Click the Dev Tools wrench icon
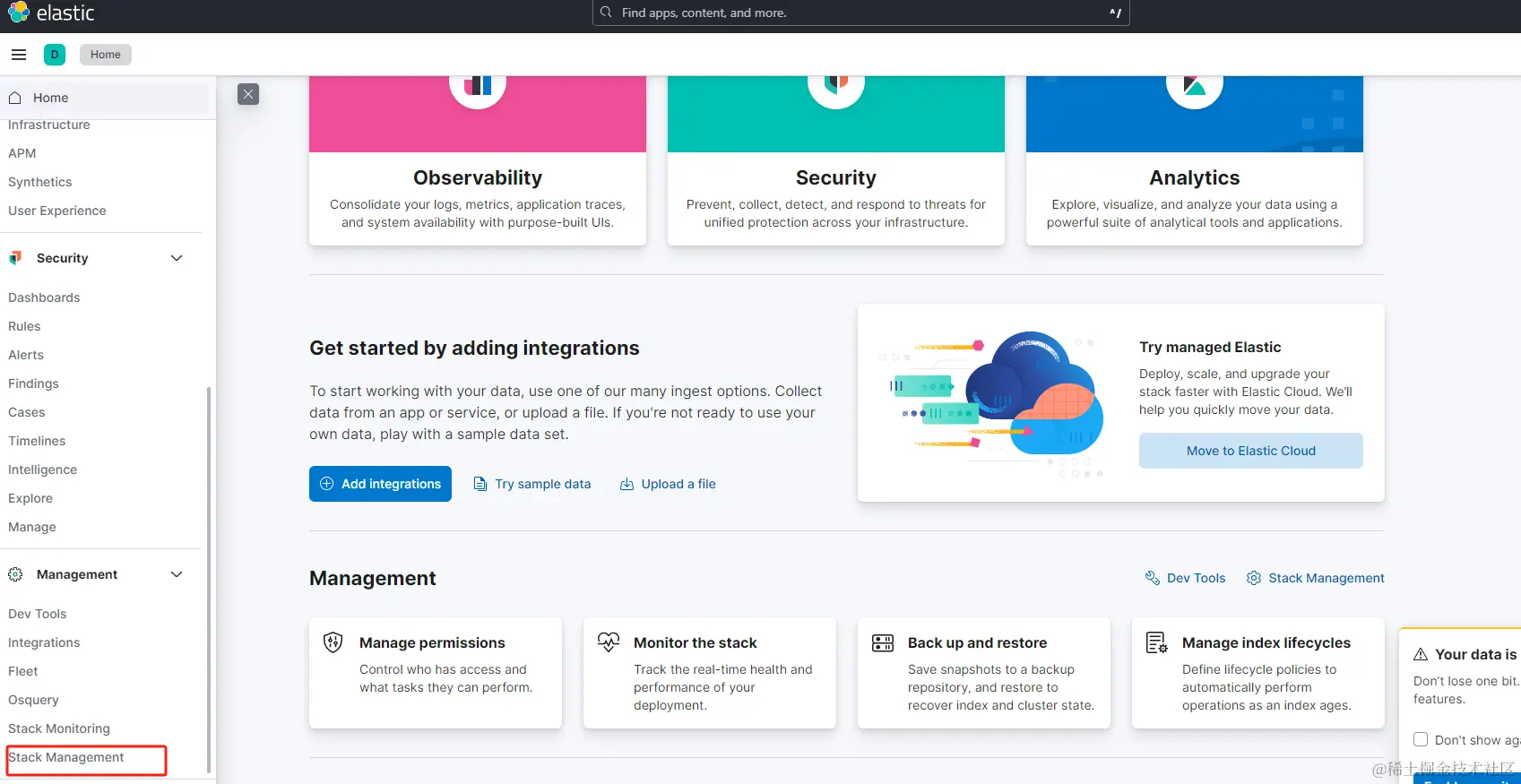 (1153, 578)
